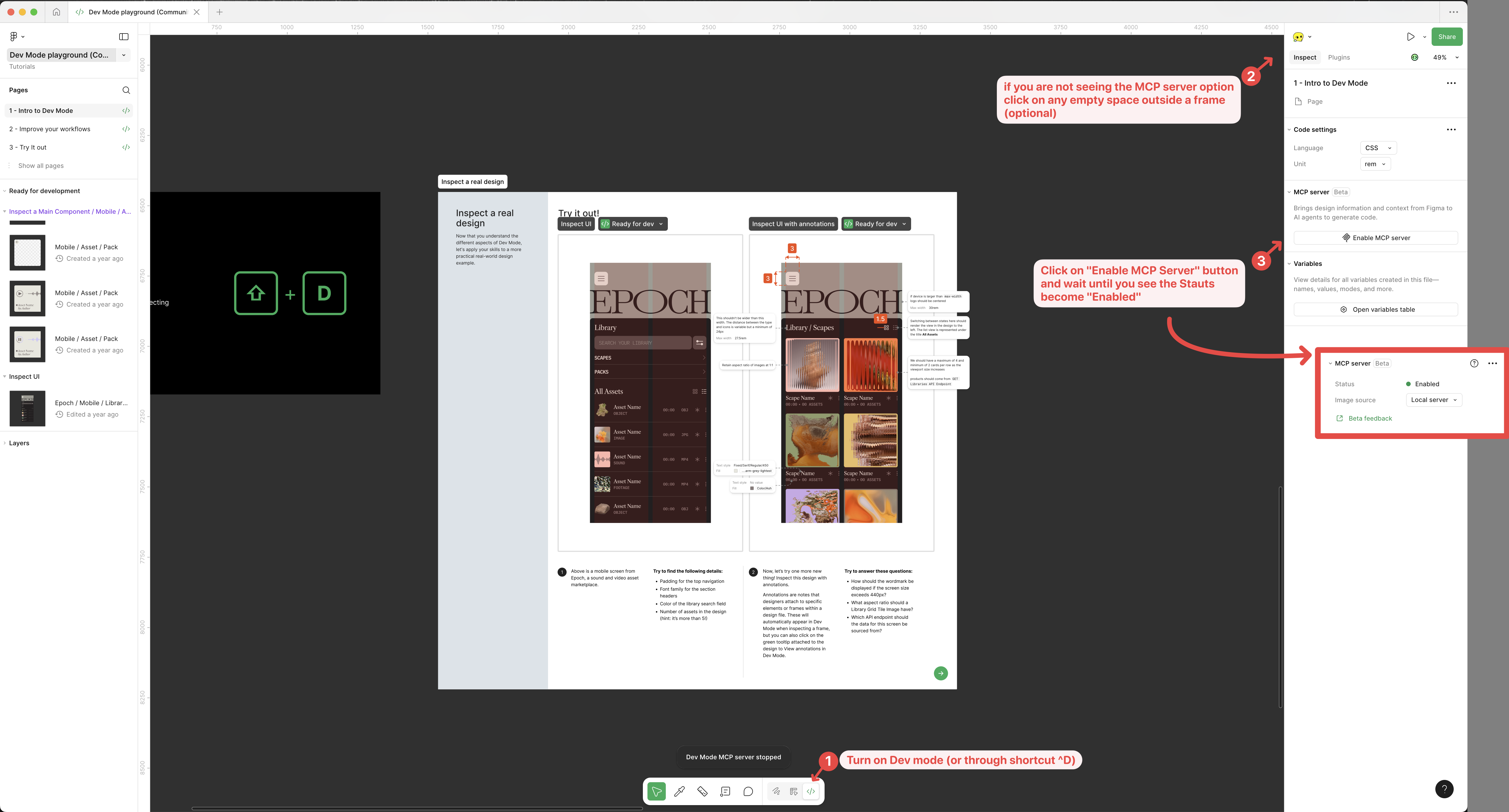This screenshot has width=1509, height=812.
Task: Switch to Draw mode in toolbar
Action: [776, 791]
